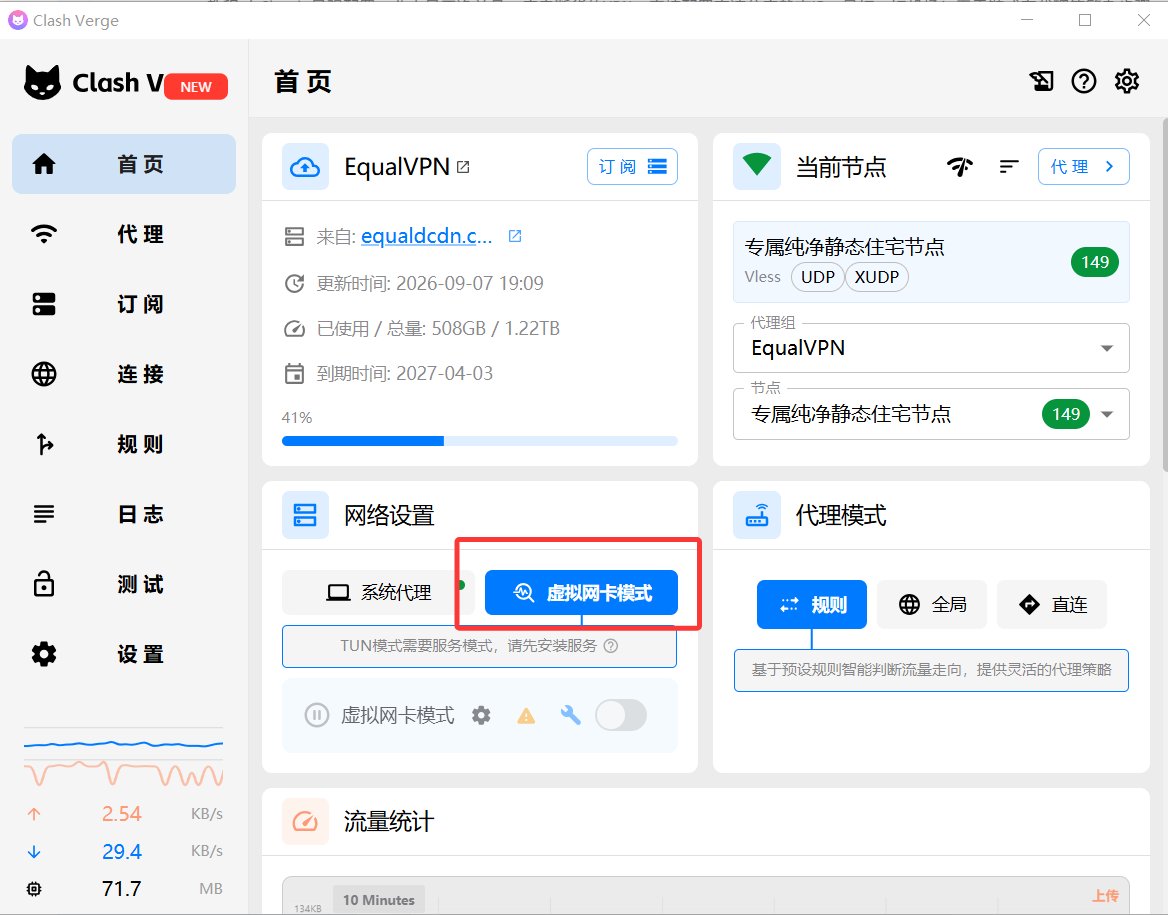
Task: Click the refresh icon beside 更新时间
Action: click(x=295, y=283)
